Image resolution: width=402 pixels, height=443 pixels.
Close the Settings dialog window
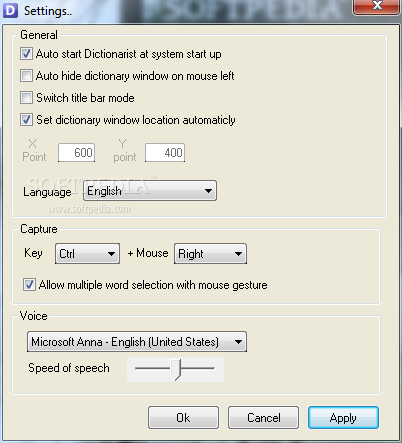tap(377, 6)
